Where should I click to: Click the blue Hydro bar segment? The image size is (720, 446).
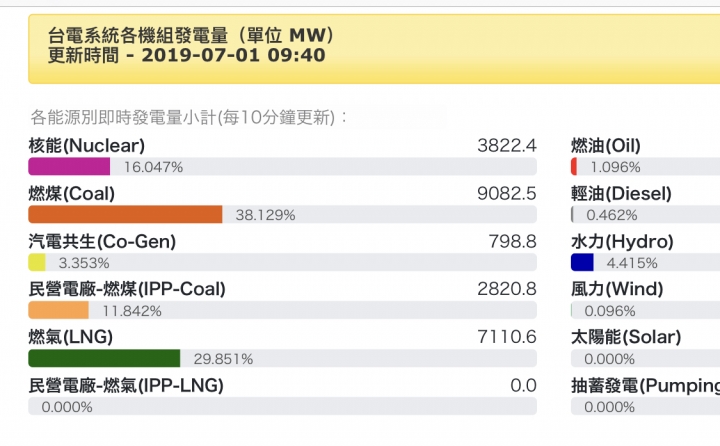582,262
